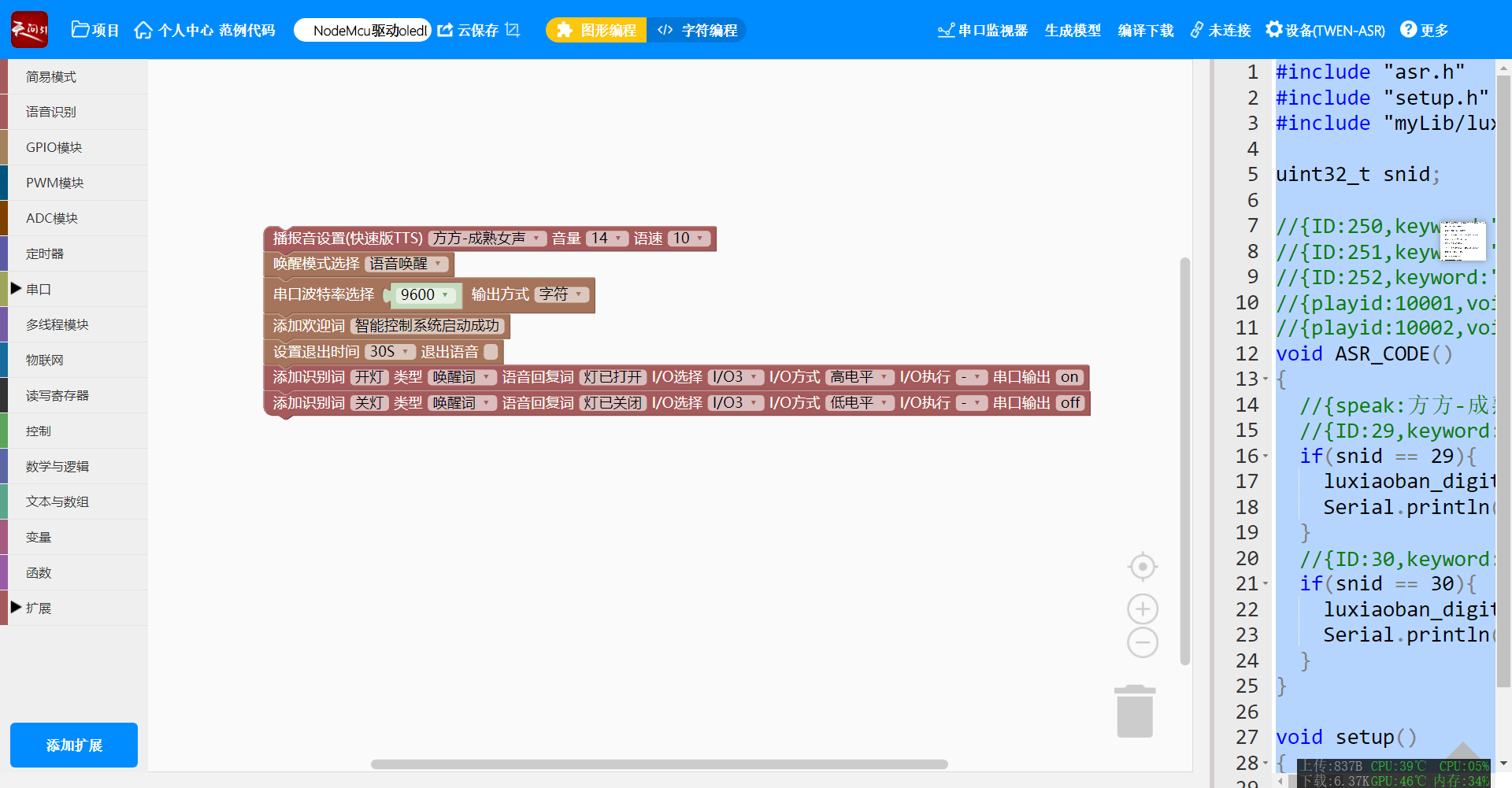
Task: Click 编译下载 to compile and download
Action: point(1145,30)
